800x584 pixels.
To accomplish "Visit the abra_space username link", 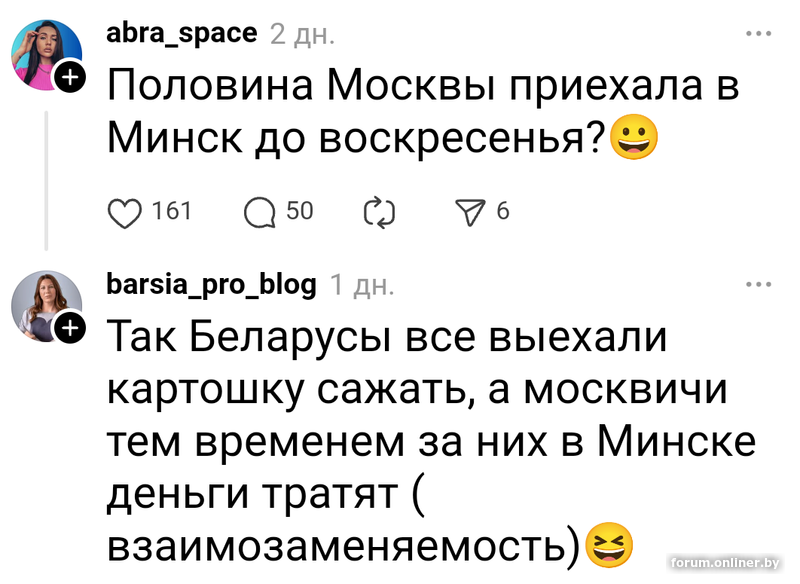I will tap(181, 33).
